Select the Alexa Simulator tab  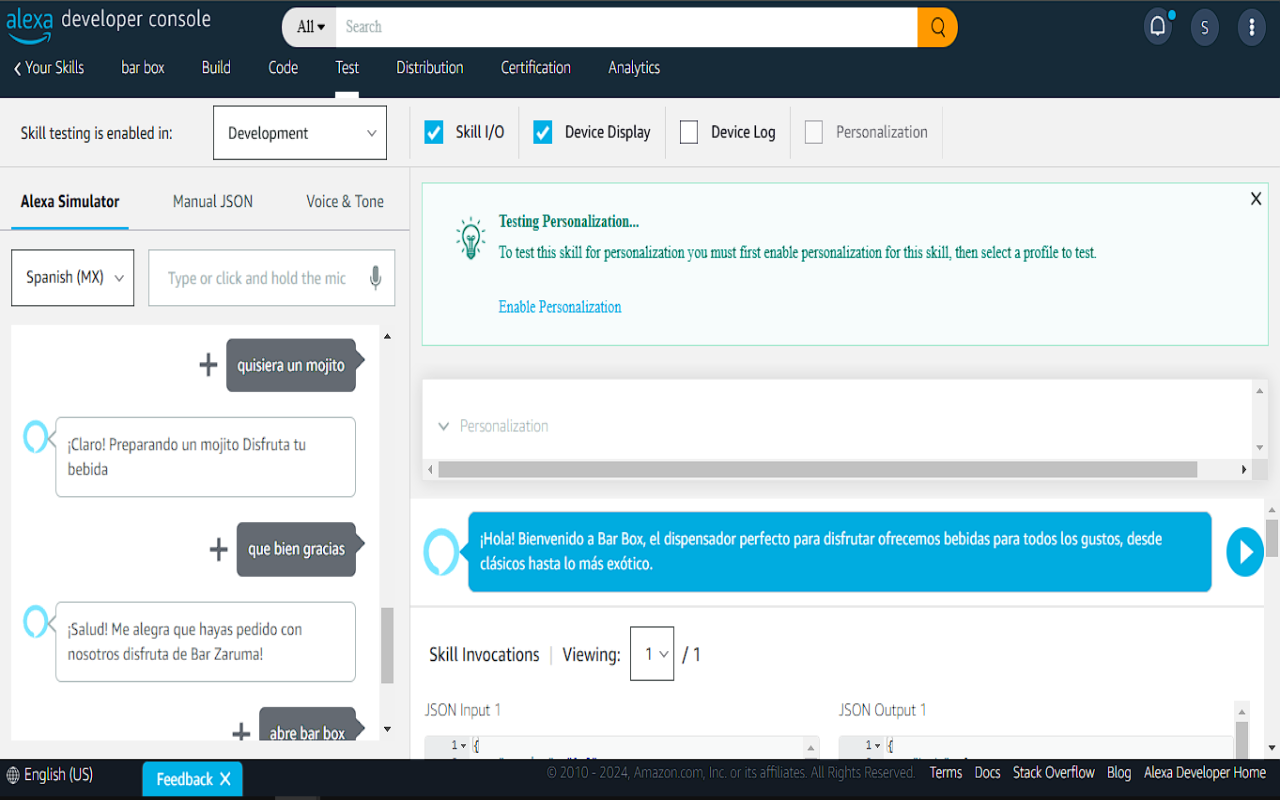point(70,201)
